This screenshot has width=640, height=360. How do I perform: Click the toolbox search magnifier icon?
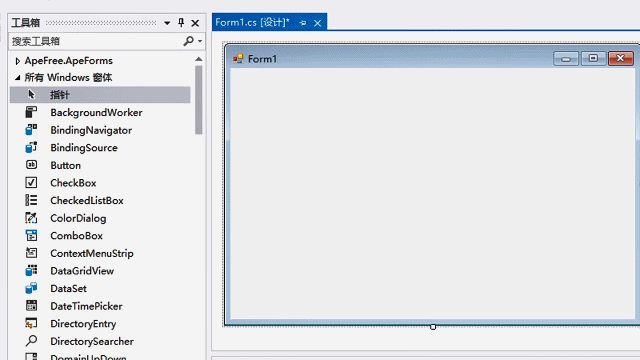[x=188, y=41]
